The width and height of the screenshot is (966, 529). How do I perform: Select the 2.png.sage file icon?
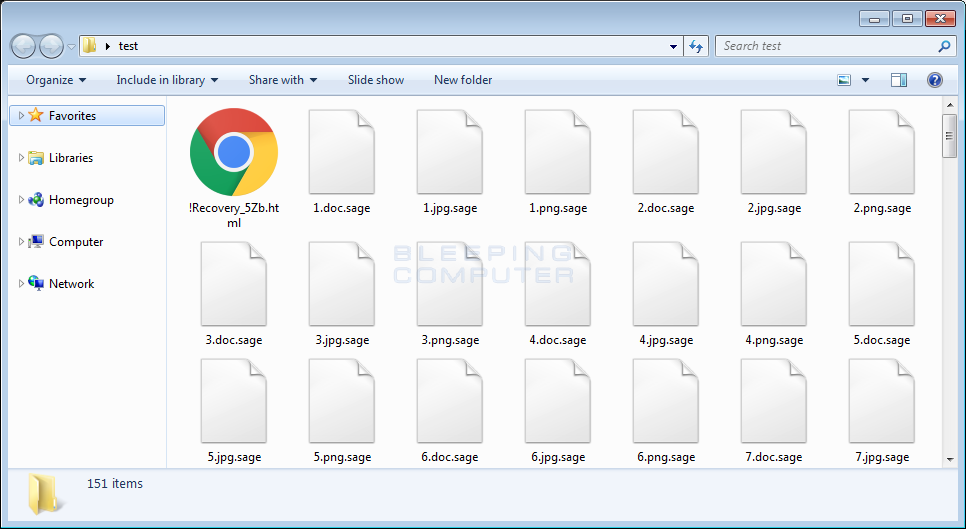click(882, 152)
